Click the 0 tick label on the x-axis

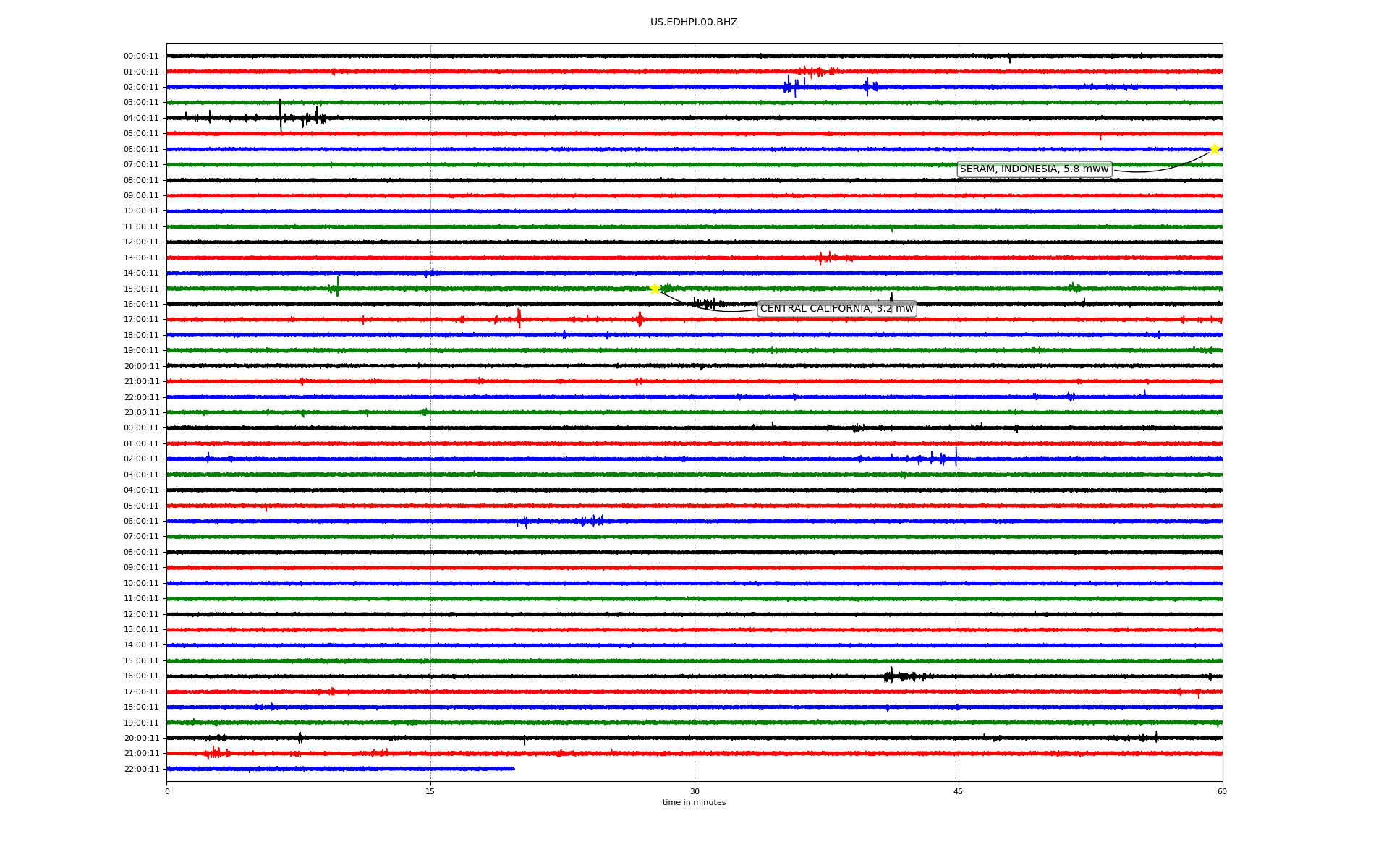click(167, 791)
